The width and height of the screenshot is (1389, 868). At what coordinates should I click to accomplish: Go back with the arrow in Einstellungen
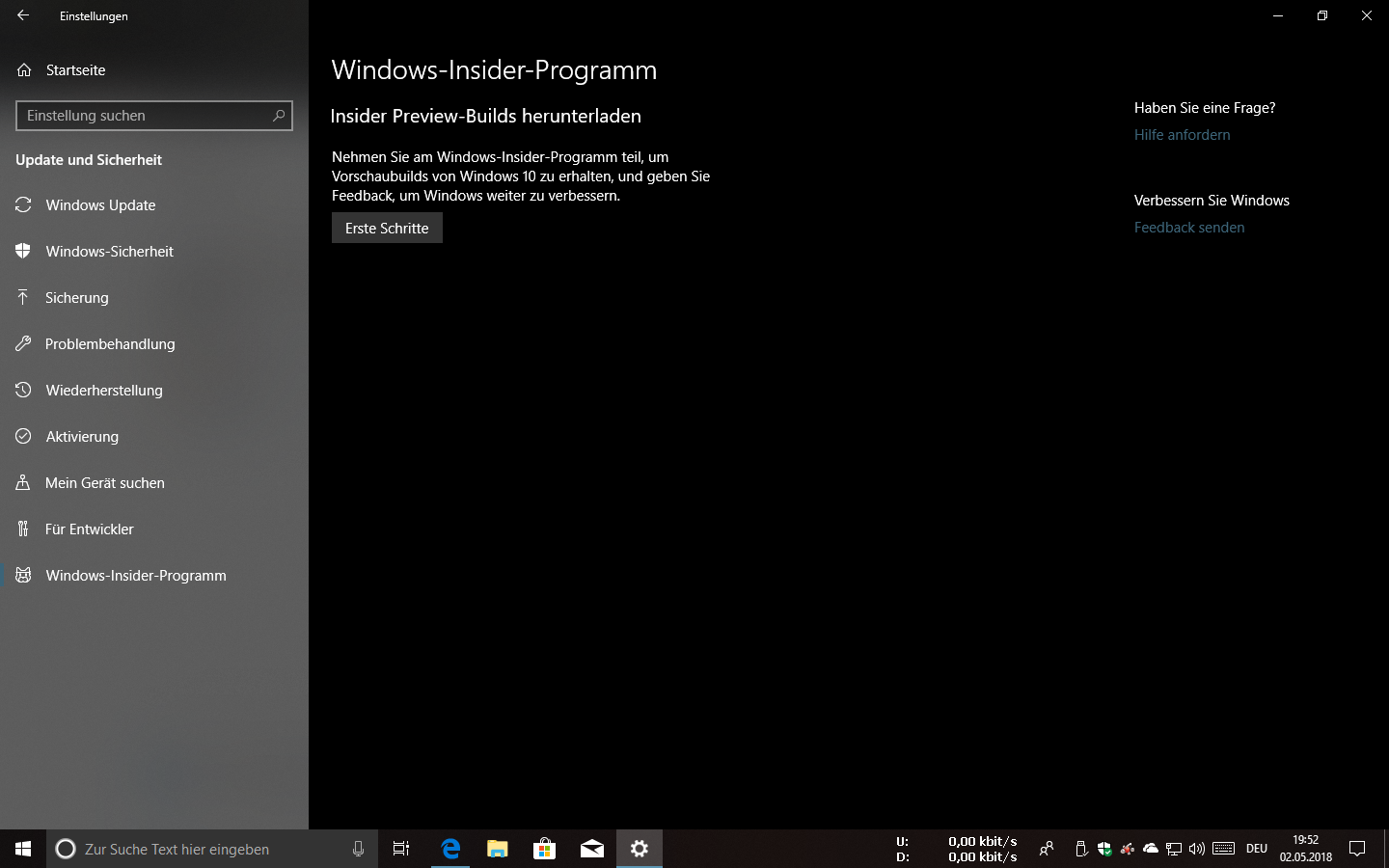[23, 15]
